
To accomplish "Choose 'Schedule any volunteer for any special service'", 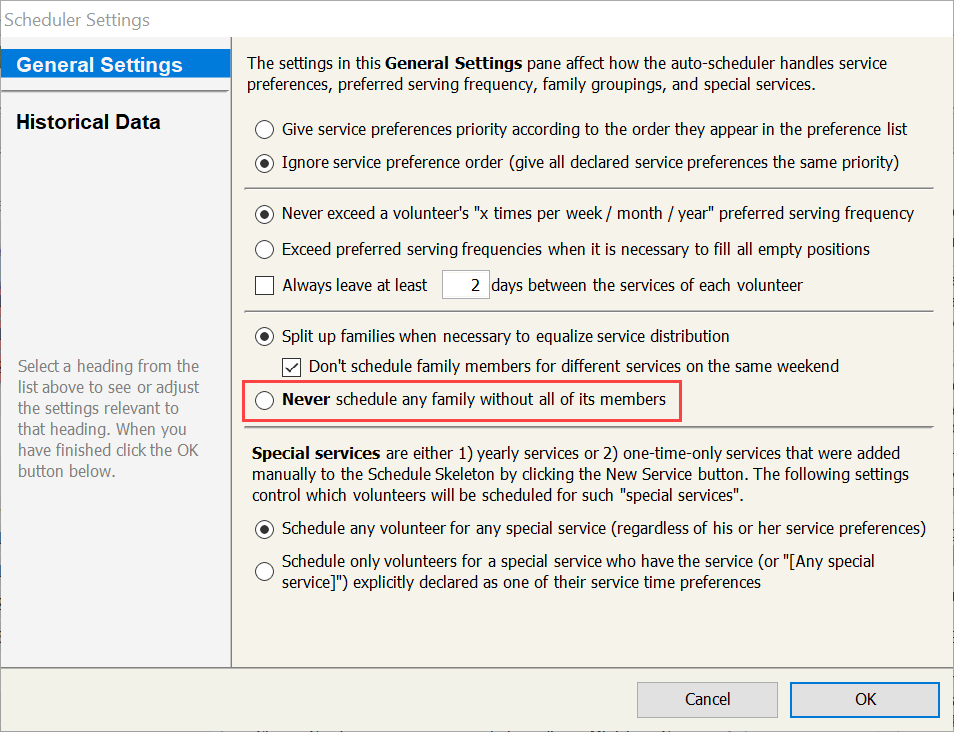I will pos(264,528).
